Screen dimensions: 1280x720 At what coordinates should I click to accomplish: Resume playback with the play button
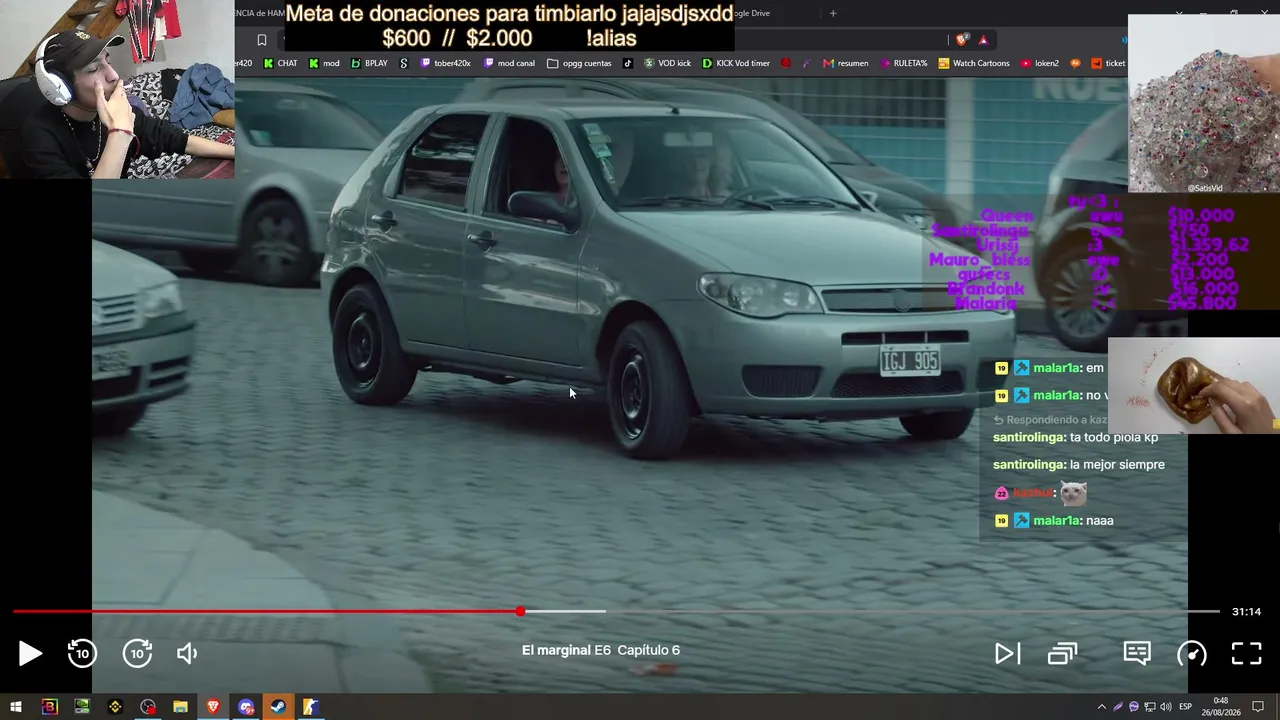pyautogui.click(x=30, y=654)
